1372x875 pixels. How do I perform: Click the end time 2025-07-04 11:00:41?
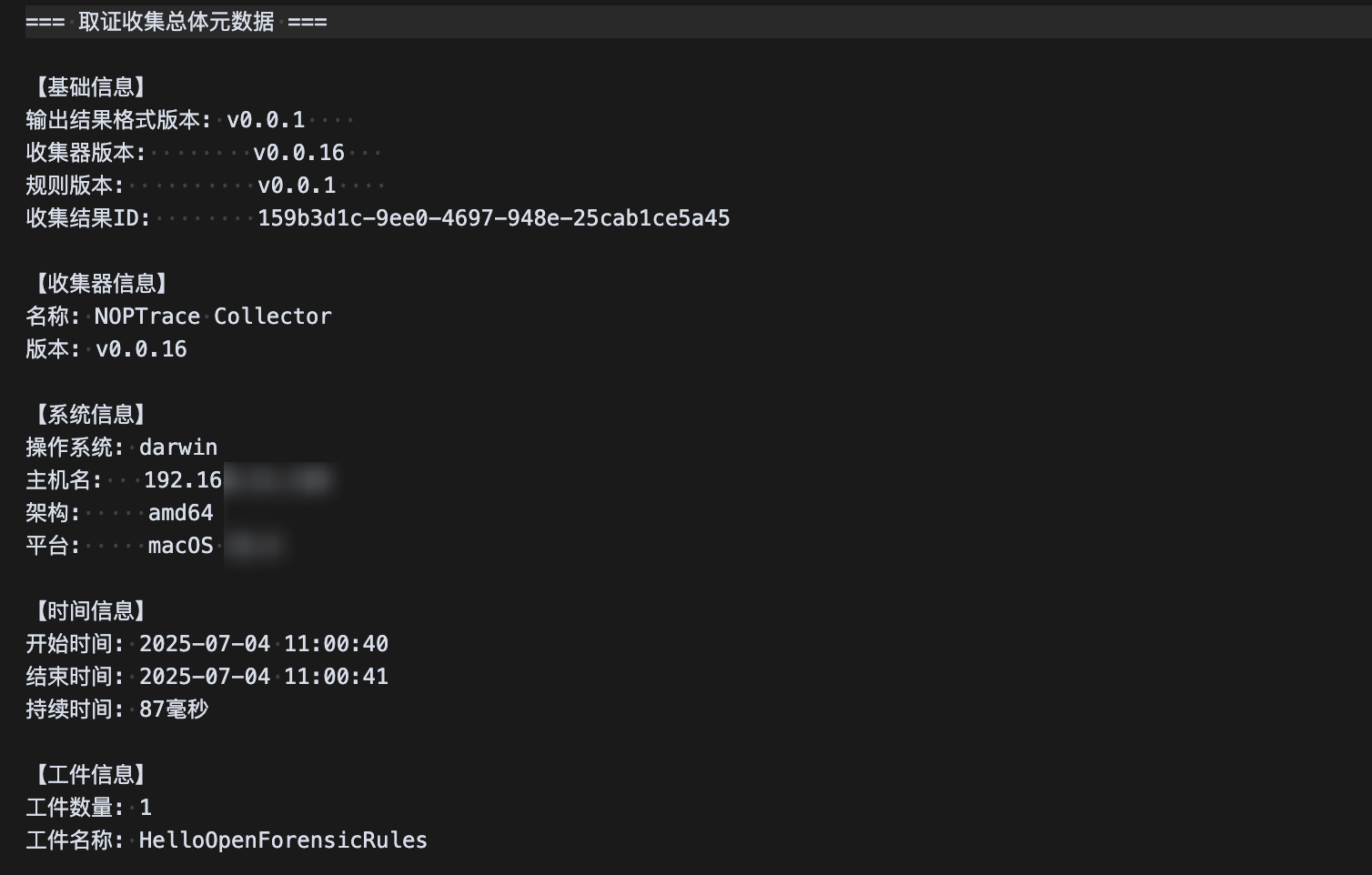coord(264,677)
